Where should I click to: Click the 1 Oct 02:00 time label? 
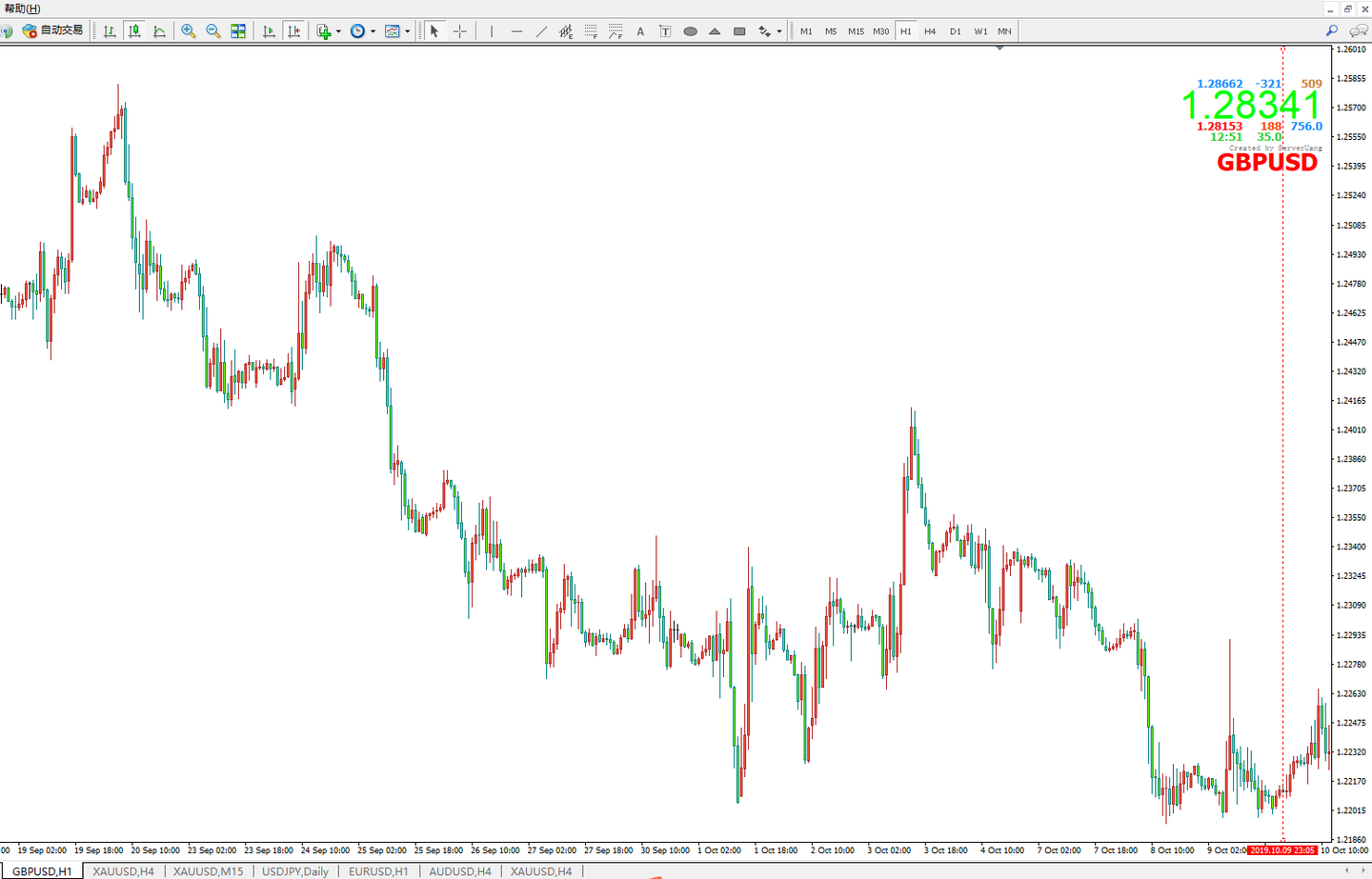[x=719, y=850]
